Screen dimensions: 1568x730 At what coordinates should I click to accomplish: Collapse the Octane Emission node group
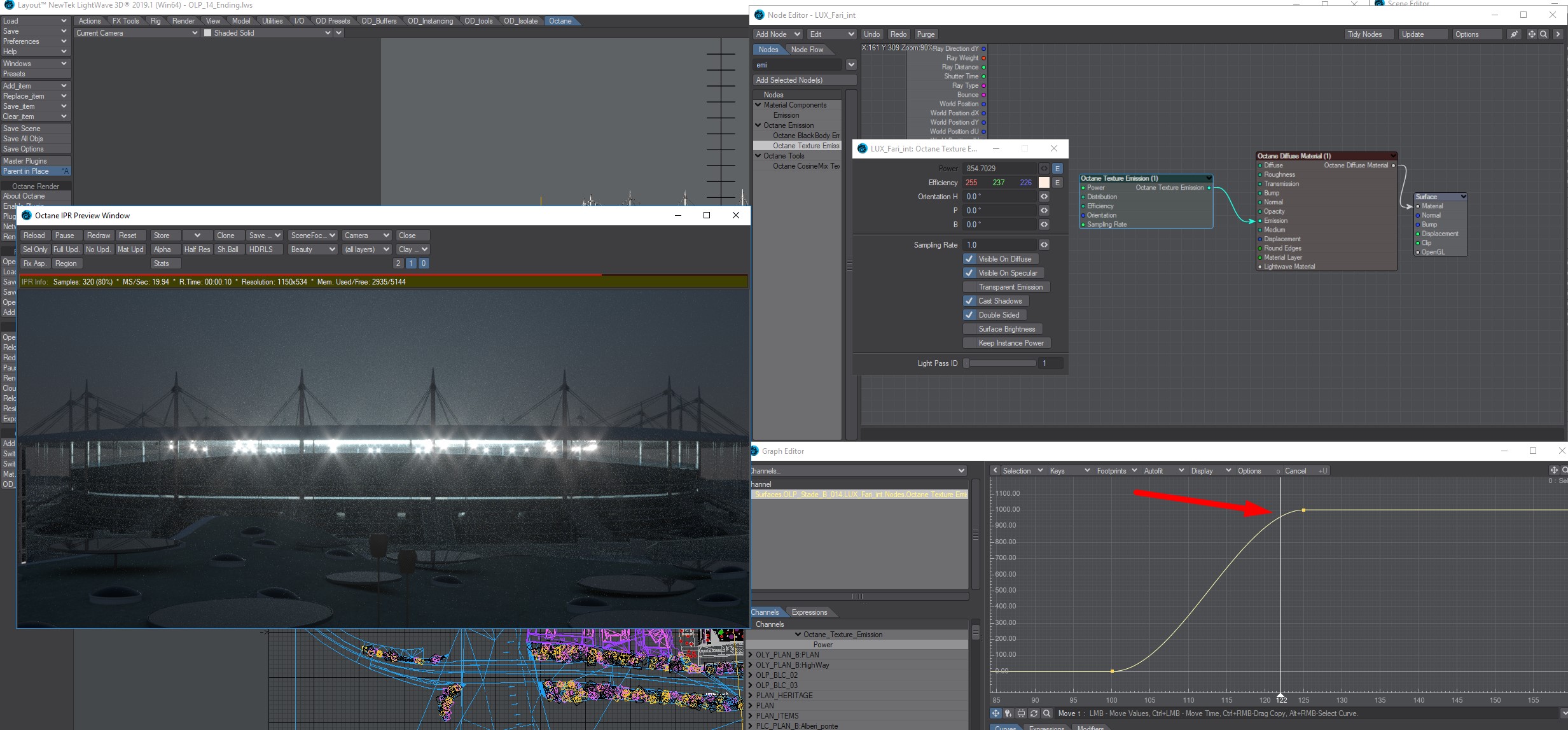point(758,125)
